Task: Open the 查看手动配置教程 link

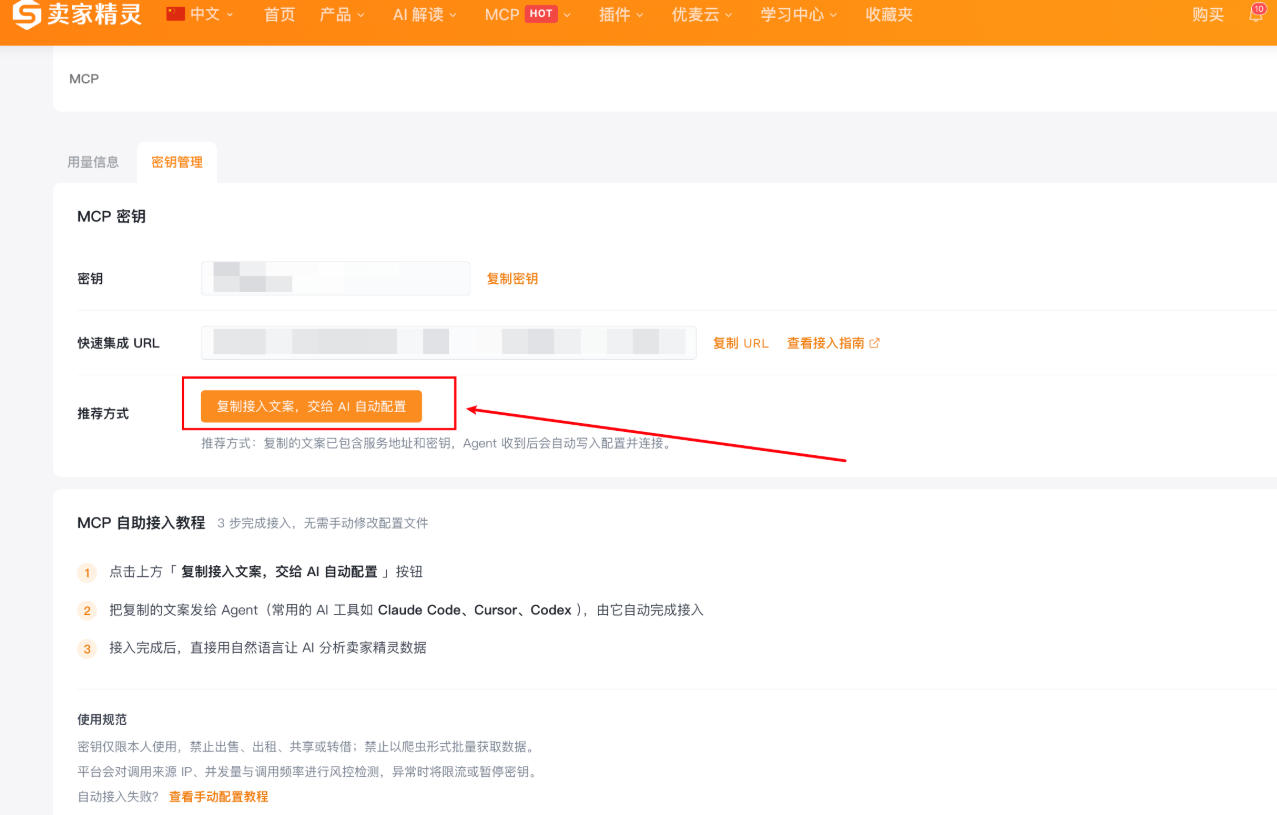Action: (218, 797)
